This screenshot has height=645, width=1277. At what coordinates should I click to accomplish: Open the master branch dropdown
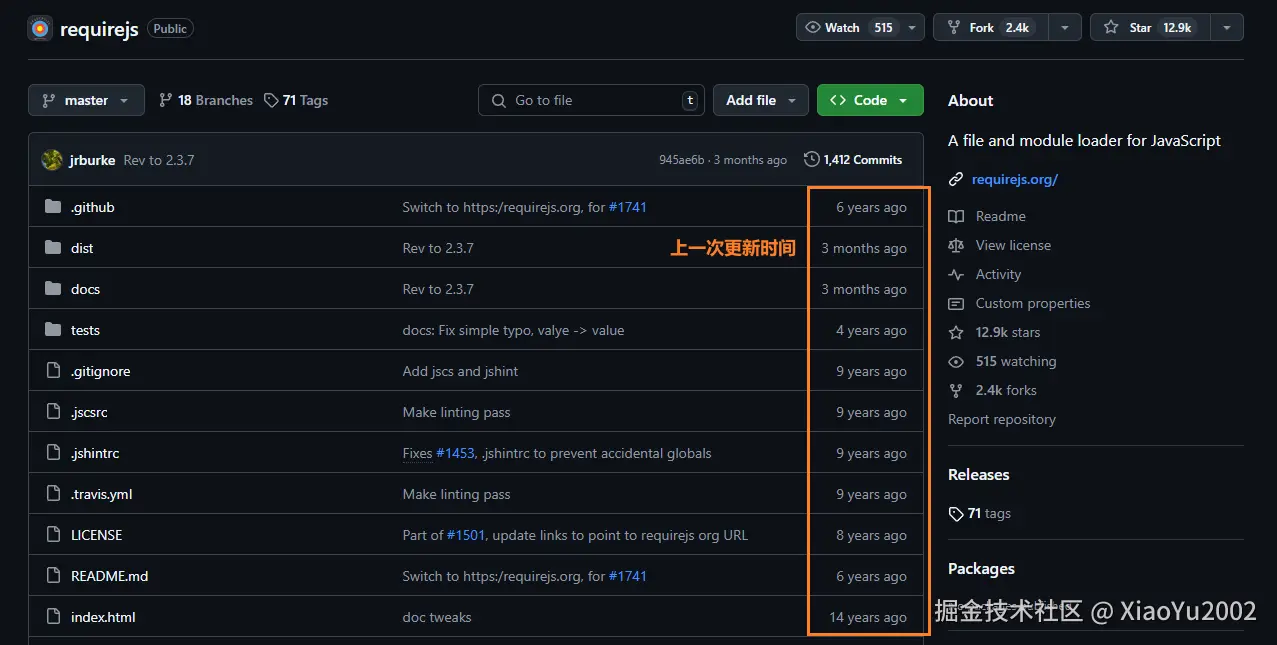(86, 100)
